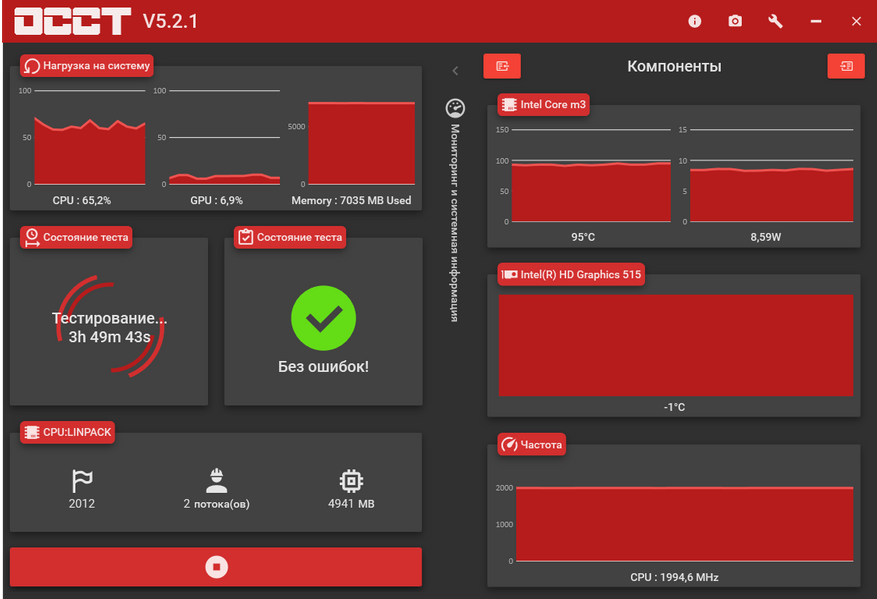Click the right red button beside Компоненты
This screenshot has width=877, height=599.
tap(846, 66)
